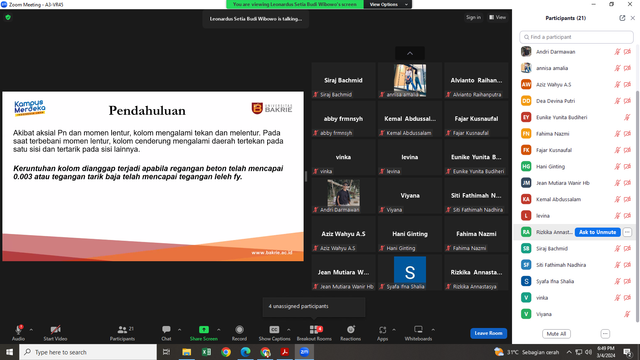
Task: Open more options for Rizkika Annastasya
Action: point(627,232)
